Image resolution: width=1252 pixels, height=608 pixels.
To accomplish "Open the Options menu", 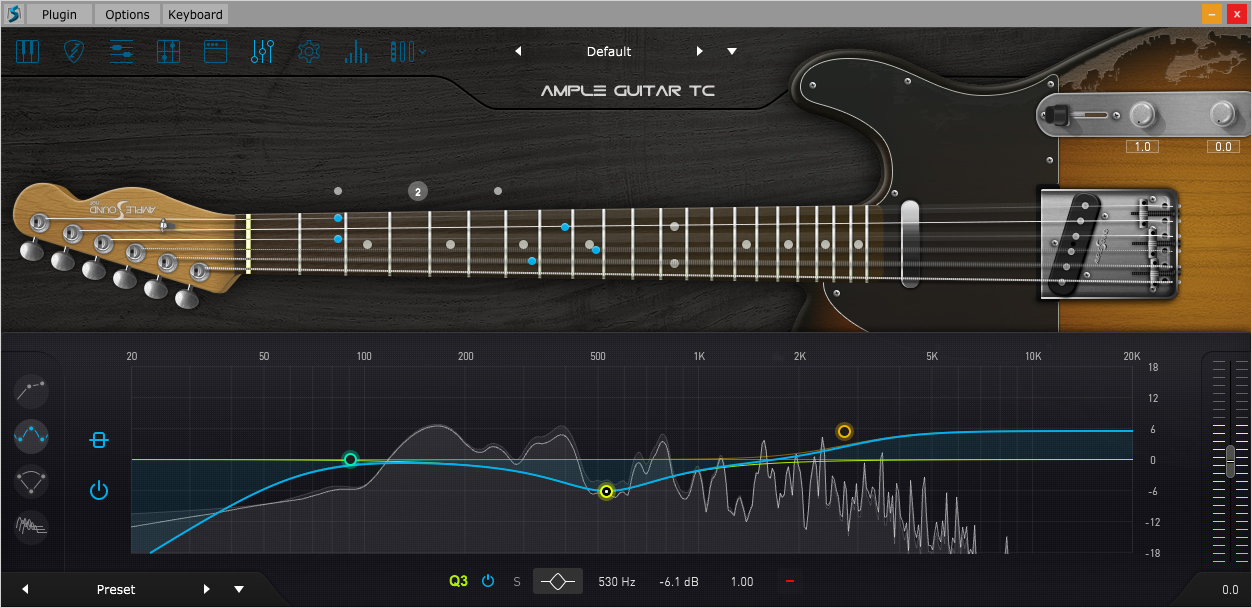I will tap(127, 14).
